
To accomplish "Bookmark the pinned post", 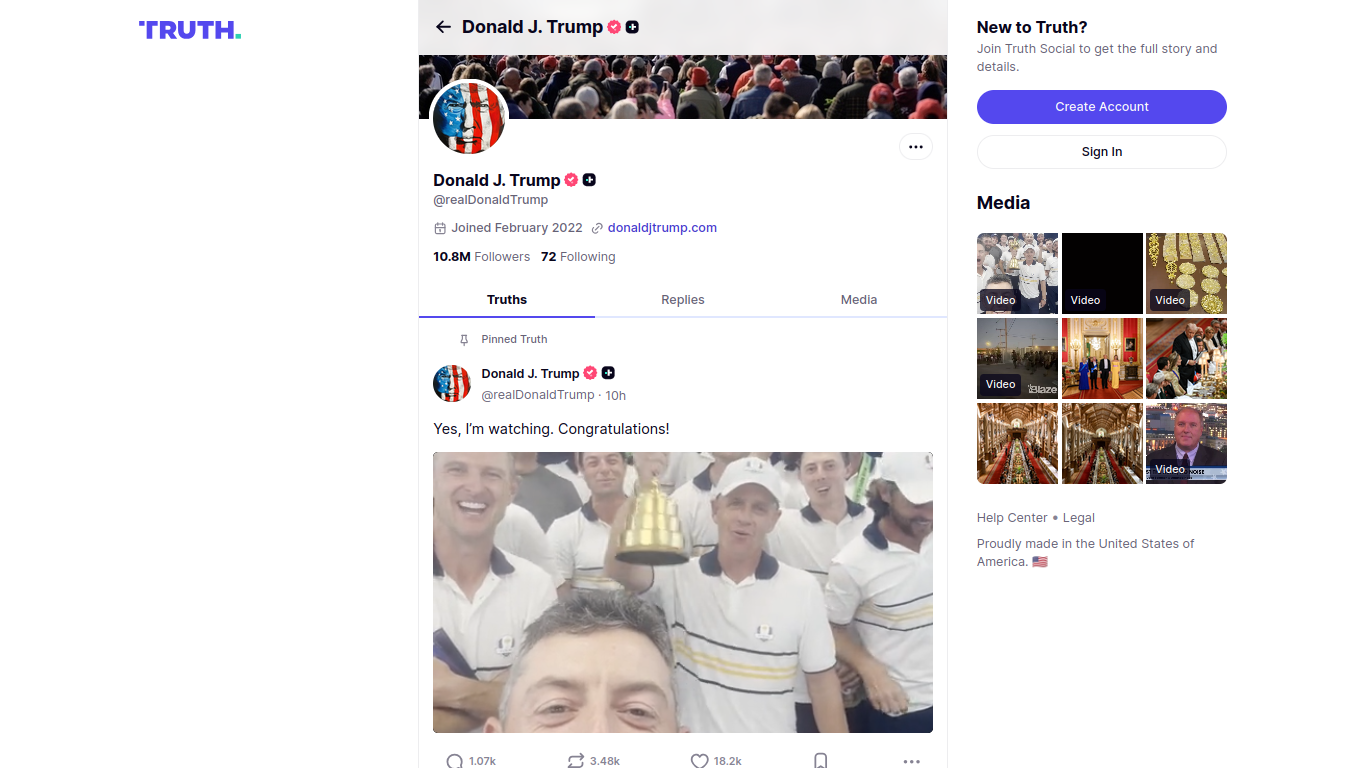I will point(820,761).
